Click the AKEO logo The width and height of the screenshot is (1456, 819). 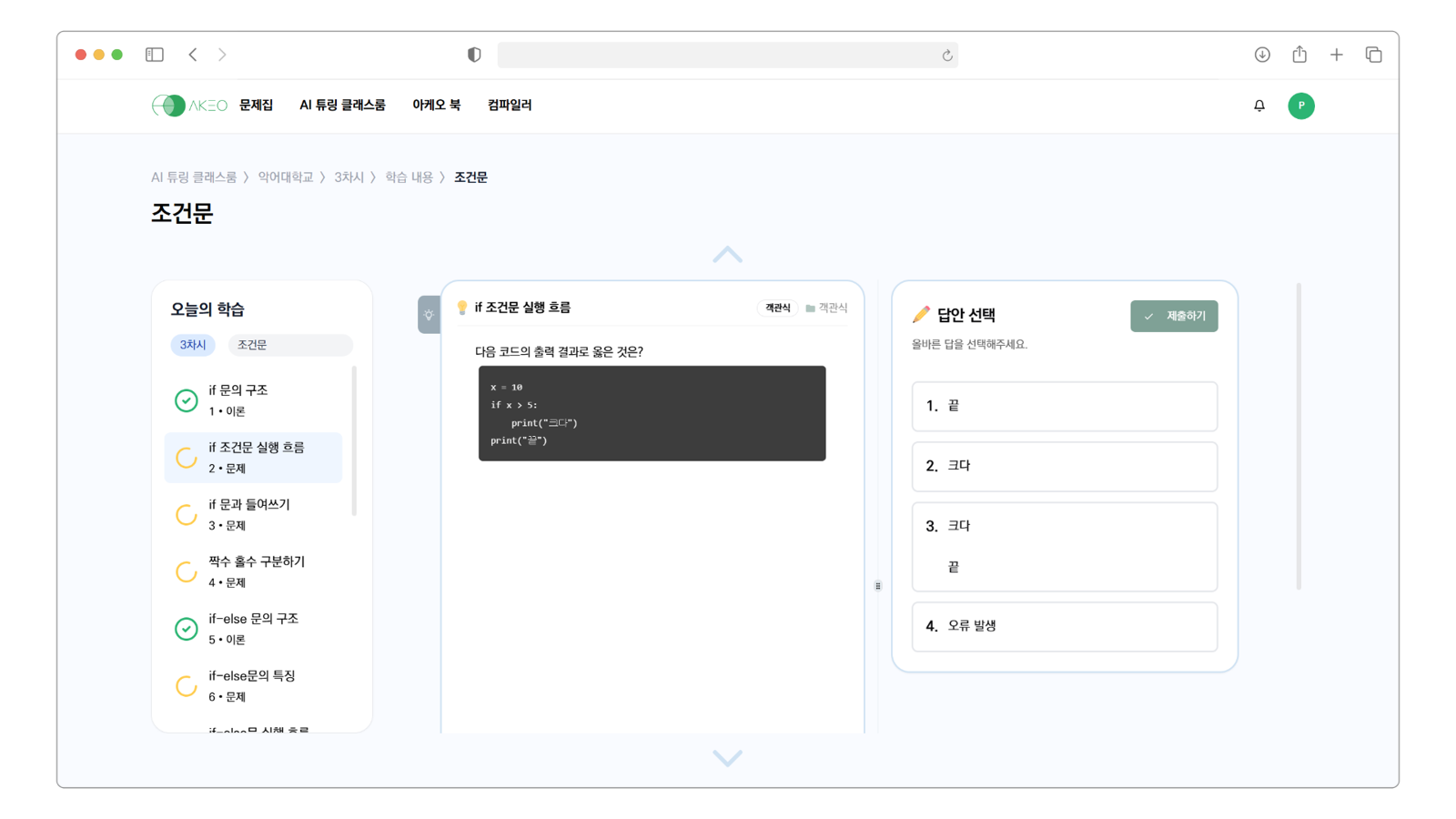tap(189, 106)
